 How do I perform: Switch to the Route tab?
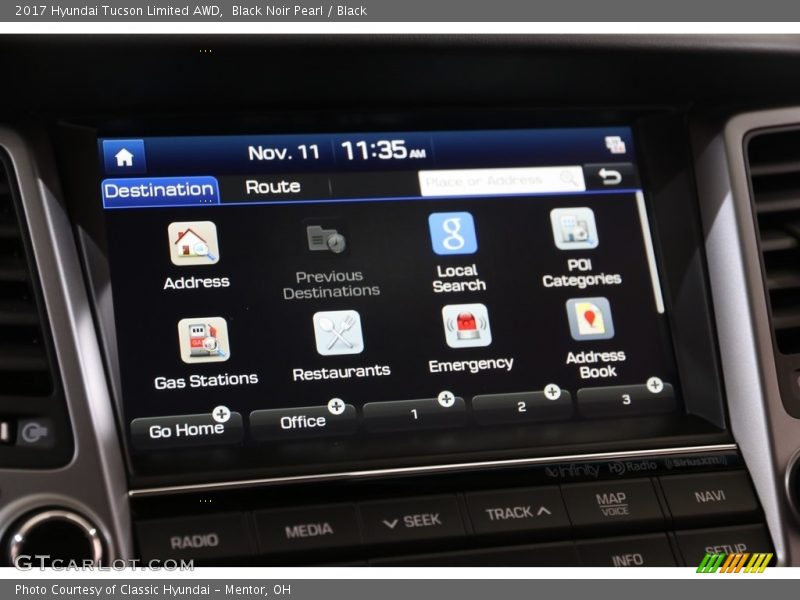click(x=273, y=187)
